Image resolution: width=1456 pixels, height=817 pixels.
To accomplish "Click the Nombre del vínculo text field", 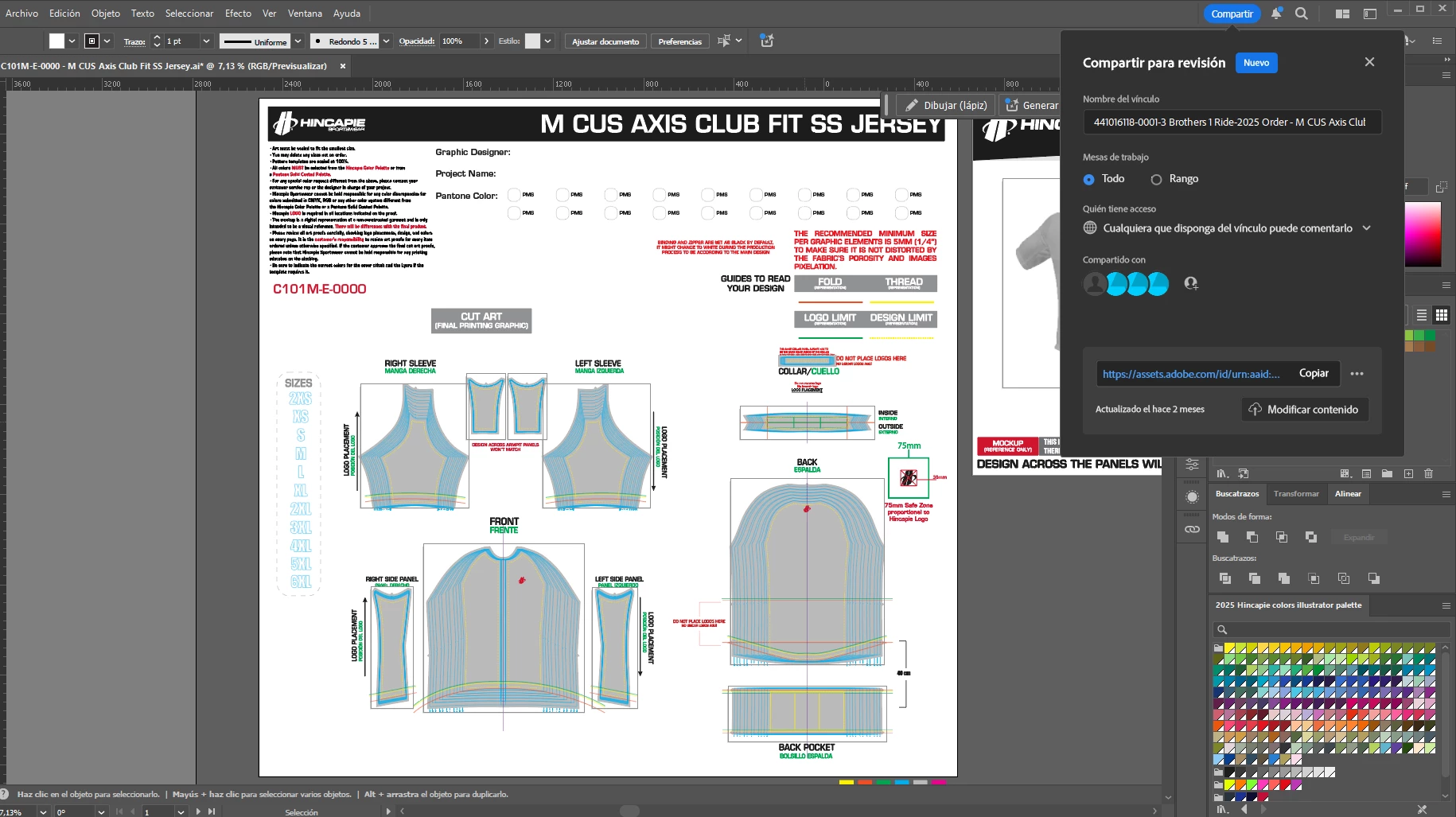I will point(1232,123).
